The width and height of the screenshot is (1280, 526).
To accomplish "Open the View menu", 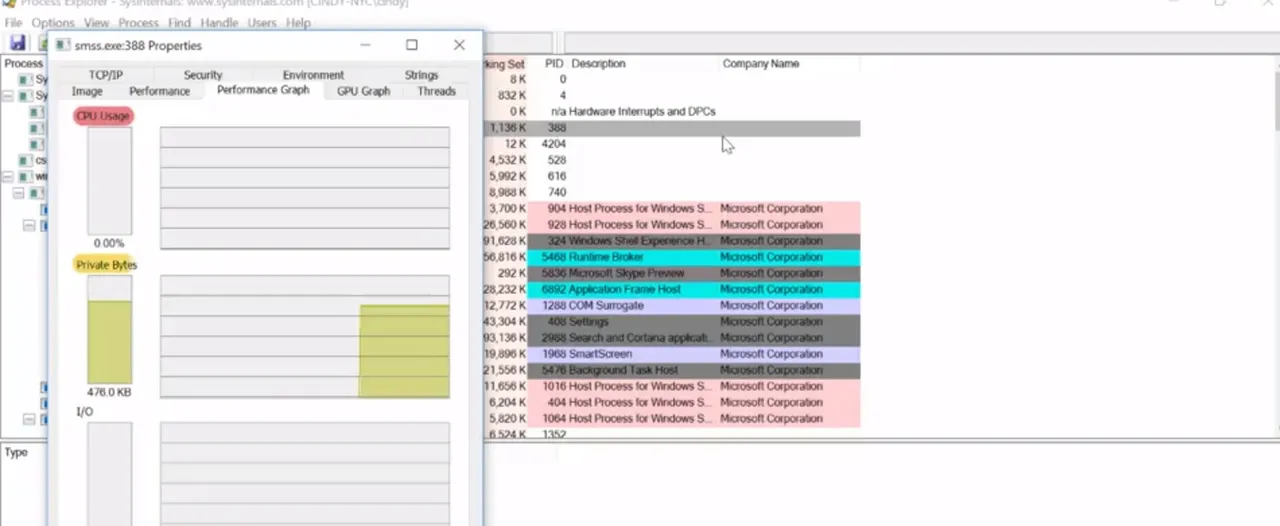I will pyautogui.click(x=97, y=22).
